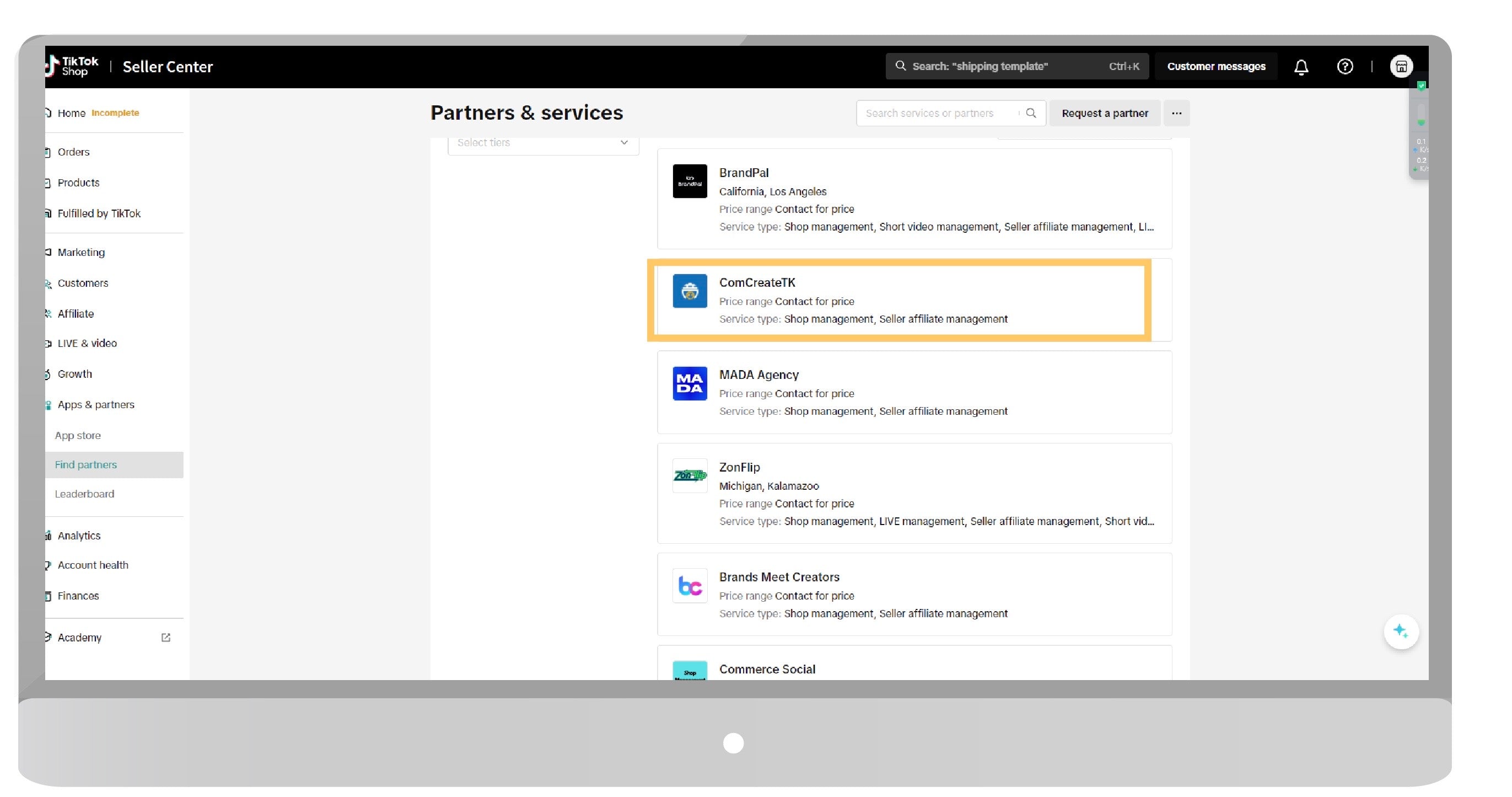1512x797 pixels.
Task: Click the search magnifier in partners search
Action: [x=1031, y=113]
